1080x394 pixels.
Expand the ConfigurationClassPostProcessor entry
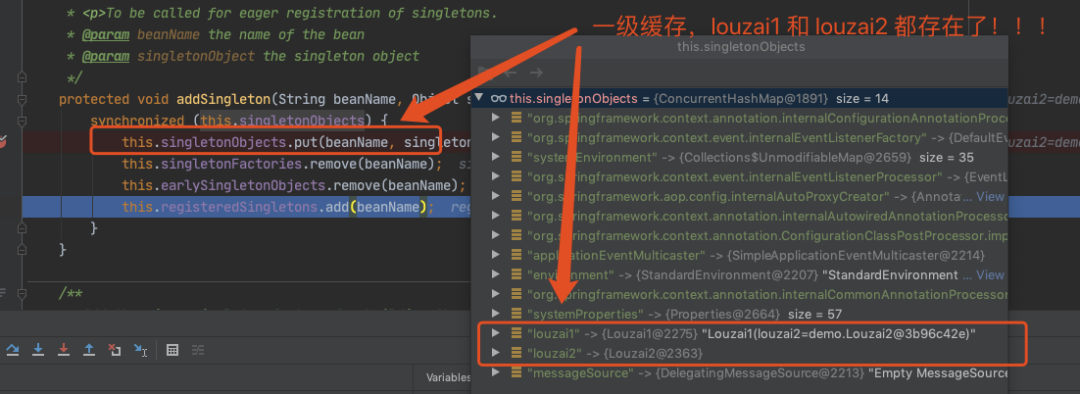[495, 236]
